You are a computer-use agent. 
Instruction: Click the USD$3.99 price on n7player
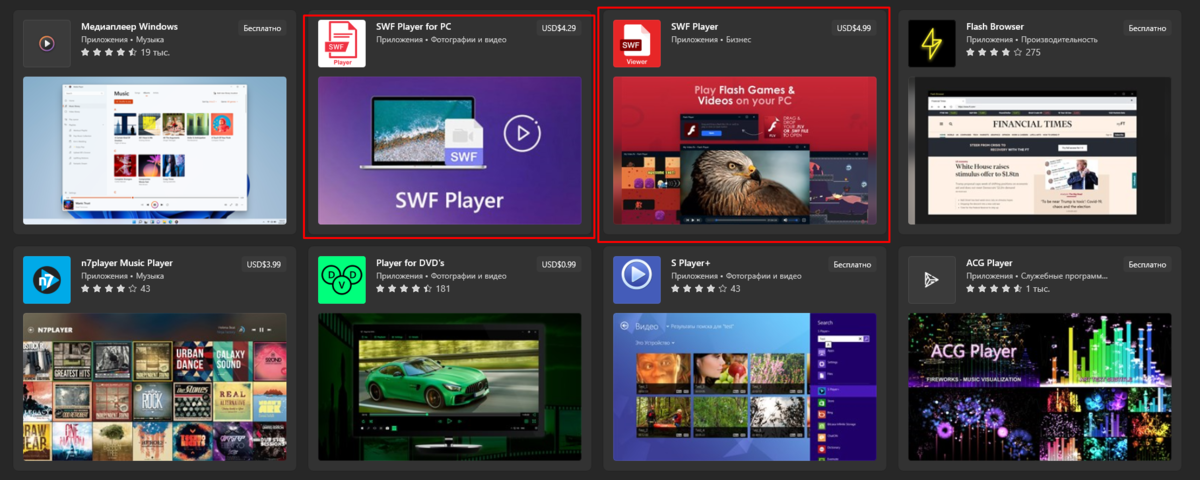263,264
